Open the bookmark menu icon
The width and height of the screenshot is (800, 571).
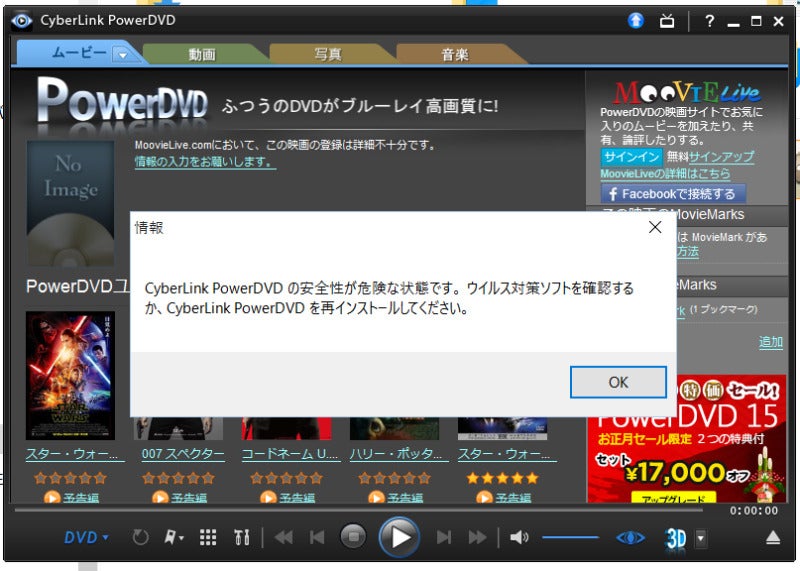(173, 537)
